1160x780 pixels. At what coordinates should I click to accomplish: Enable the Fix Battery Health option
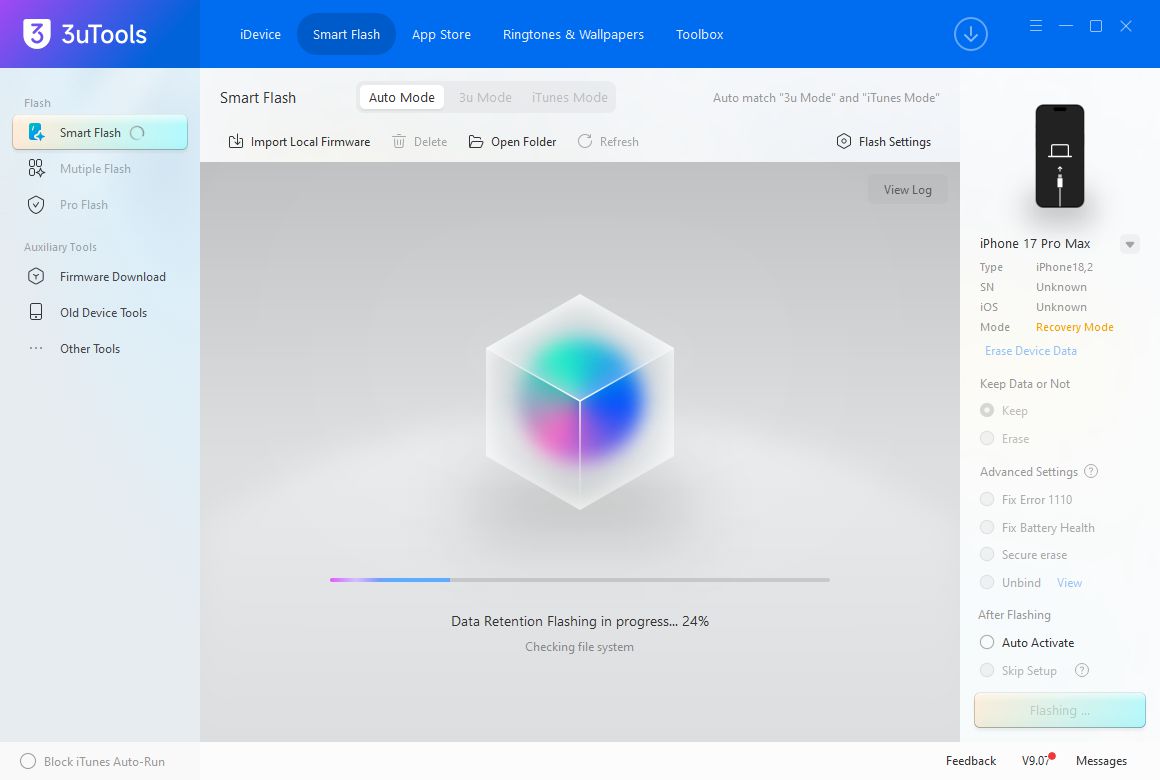987,527
